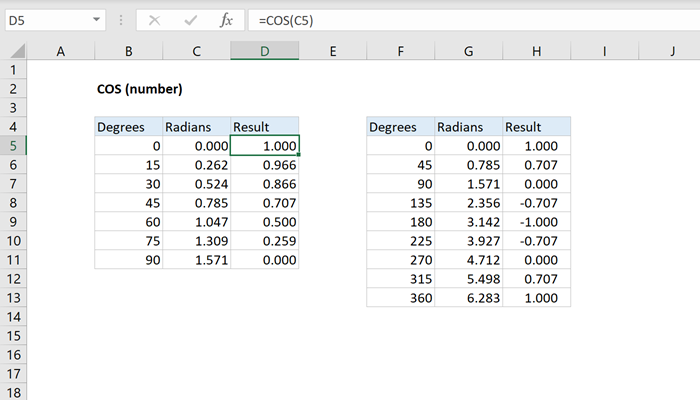Select cell with result 0.259
Image resolution: width=700 pixels, height=400 pixels.
point(264,241)
